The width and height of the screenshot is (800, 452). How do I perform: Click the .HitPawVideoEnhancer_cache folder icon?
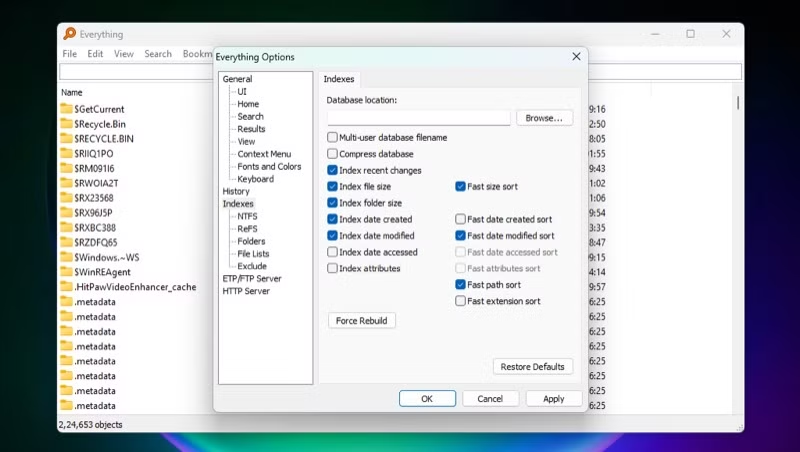click(66, 287)
